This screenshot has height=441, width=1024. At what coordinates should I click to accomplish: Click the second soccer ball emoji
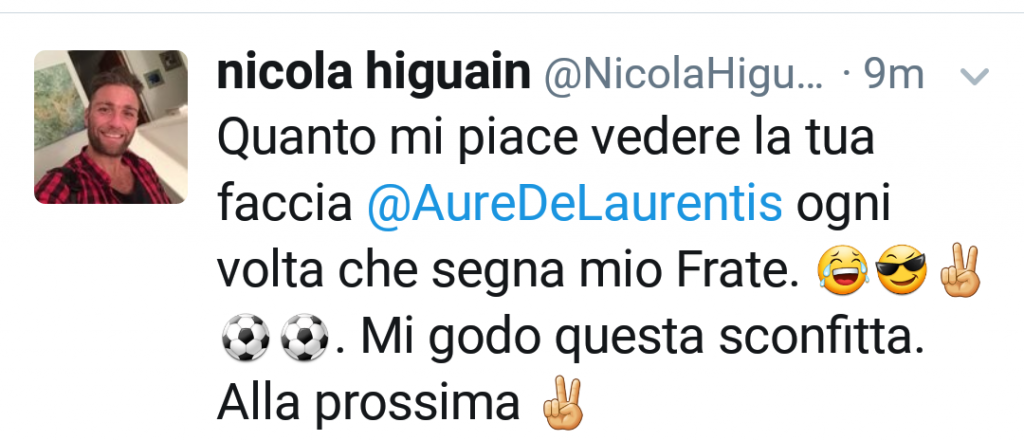[x=304, y=337]
